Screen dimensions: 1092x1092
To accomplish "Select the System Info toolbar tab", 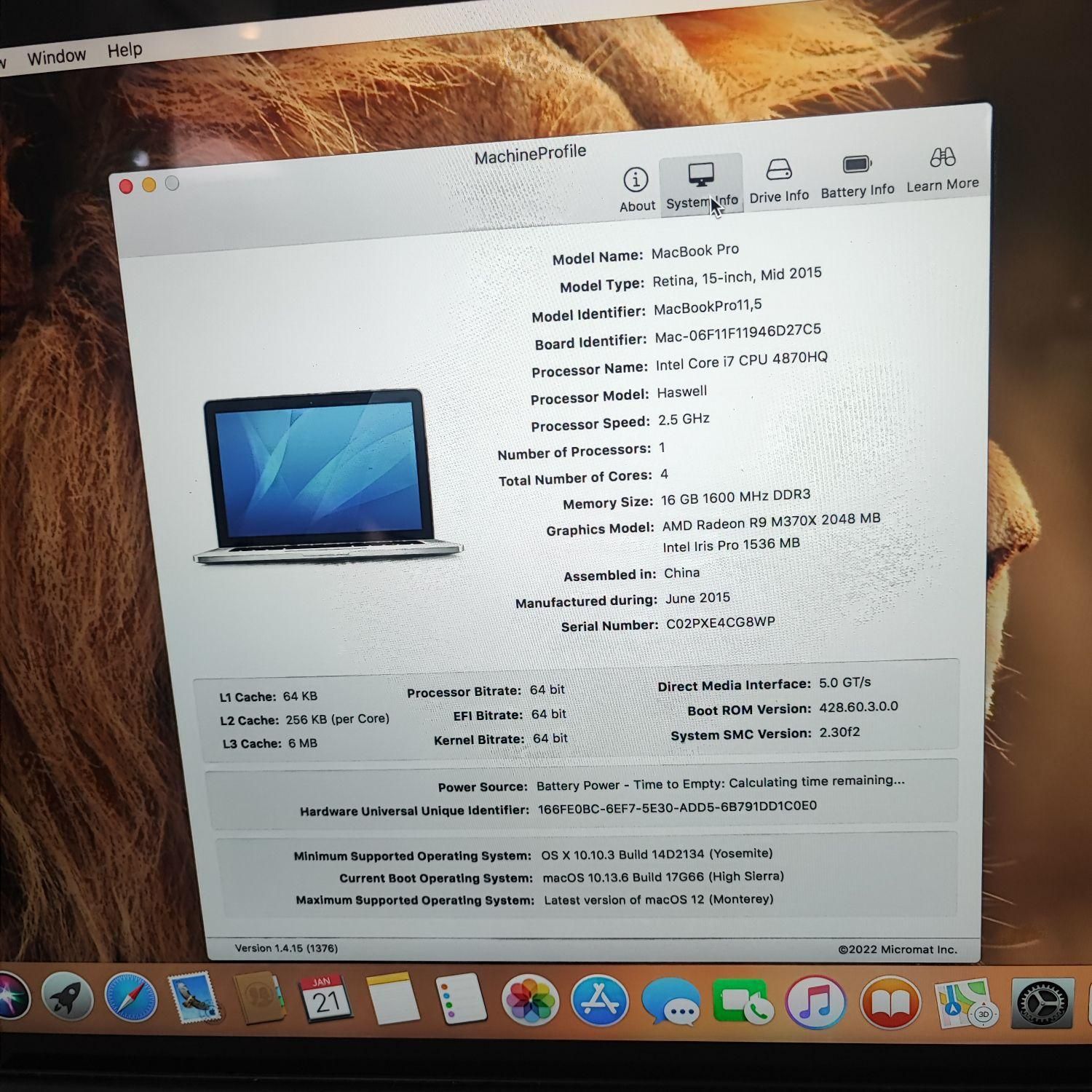I will [701, 185].
